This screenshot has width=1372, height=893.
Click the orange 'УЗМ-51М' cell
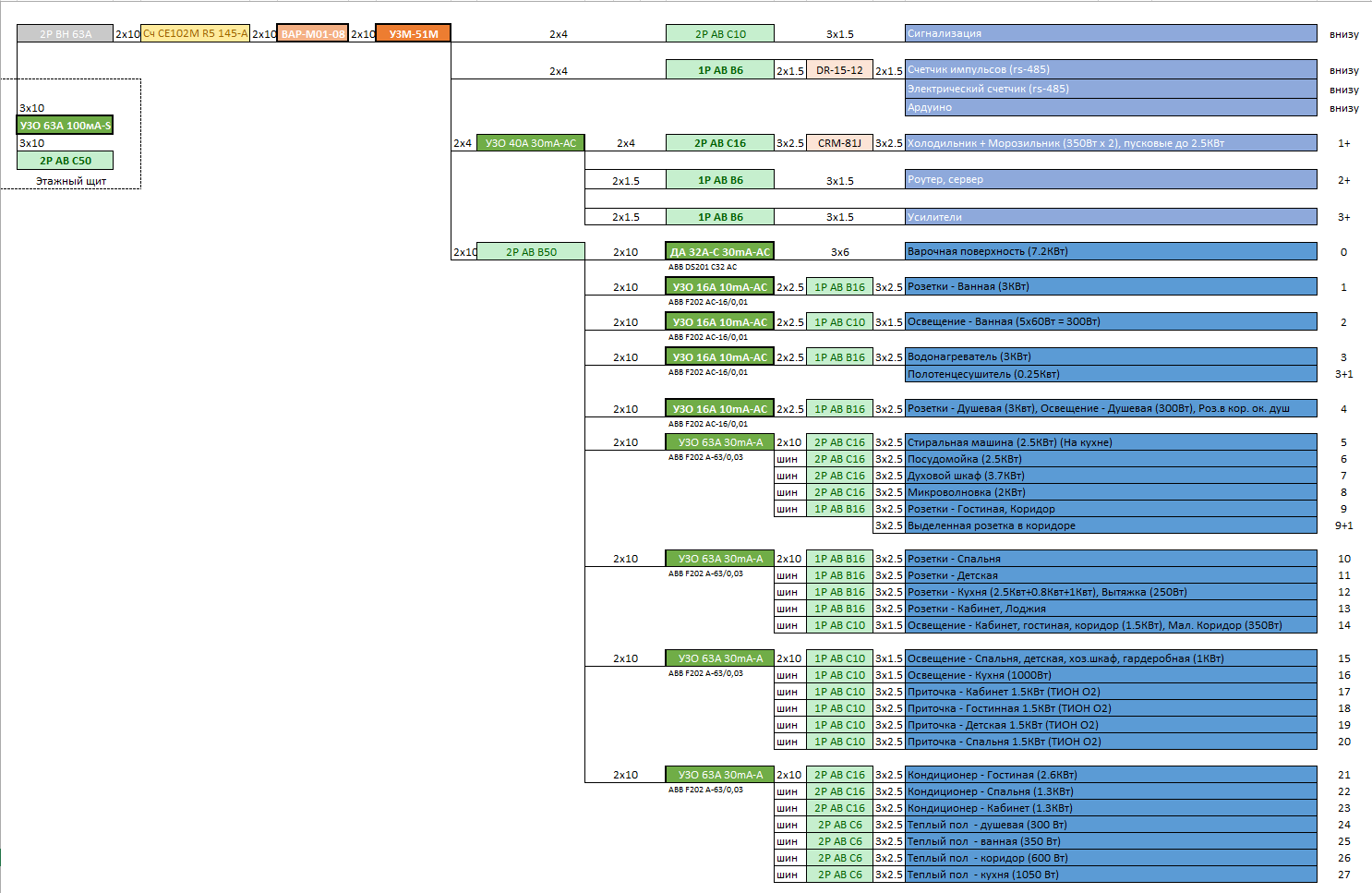coord(414,33)
